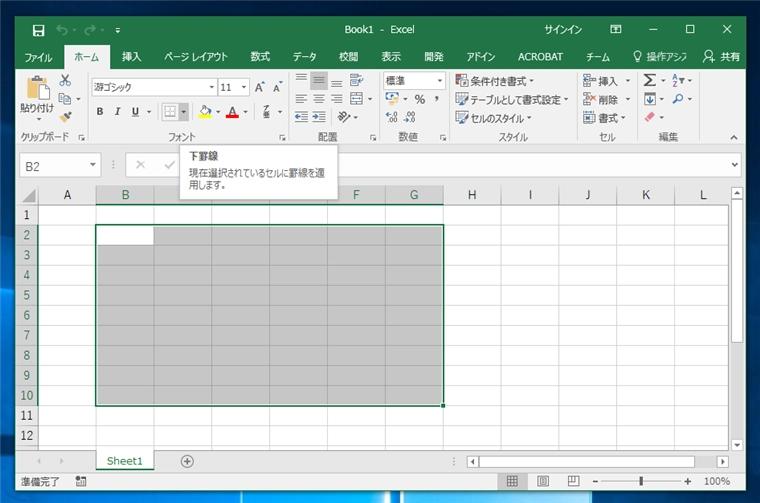Click the zoom slider handle
The width and height of the screenshot is (760, 503).
tap(641, 481)
